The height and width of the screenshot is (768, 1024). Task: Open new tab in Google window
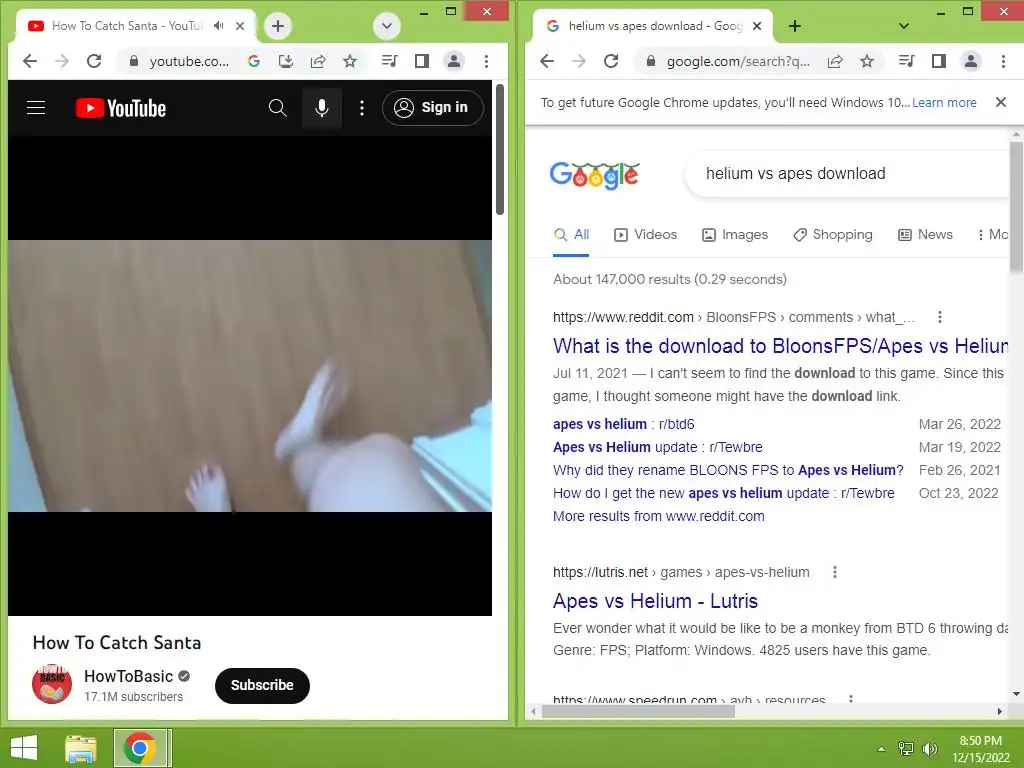click(x=795, y=25)
